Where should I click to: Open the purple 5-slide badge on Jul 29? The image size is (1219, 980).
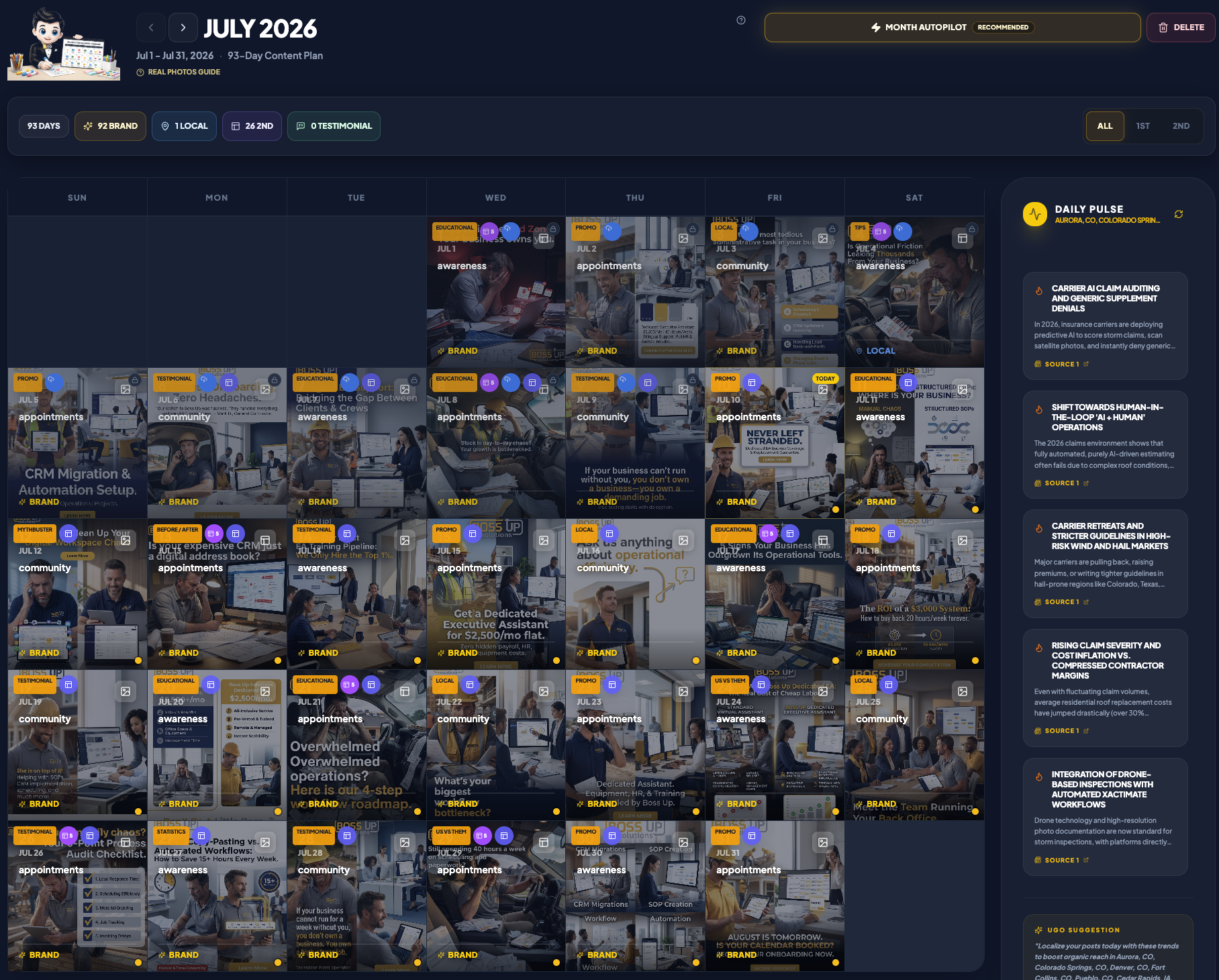[482, 836]
